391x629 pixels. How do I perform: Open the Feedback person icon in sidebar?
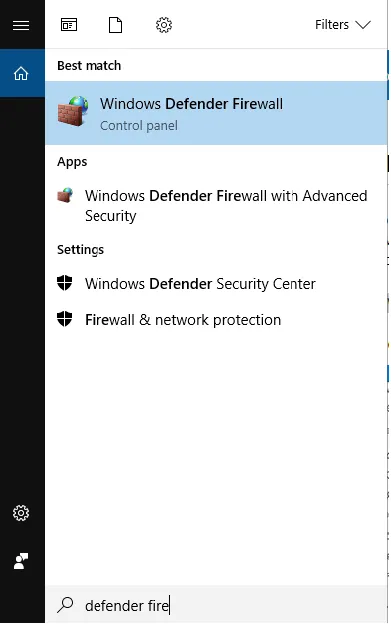(x=21, y=561)
